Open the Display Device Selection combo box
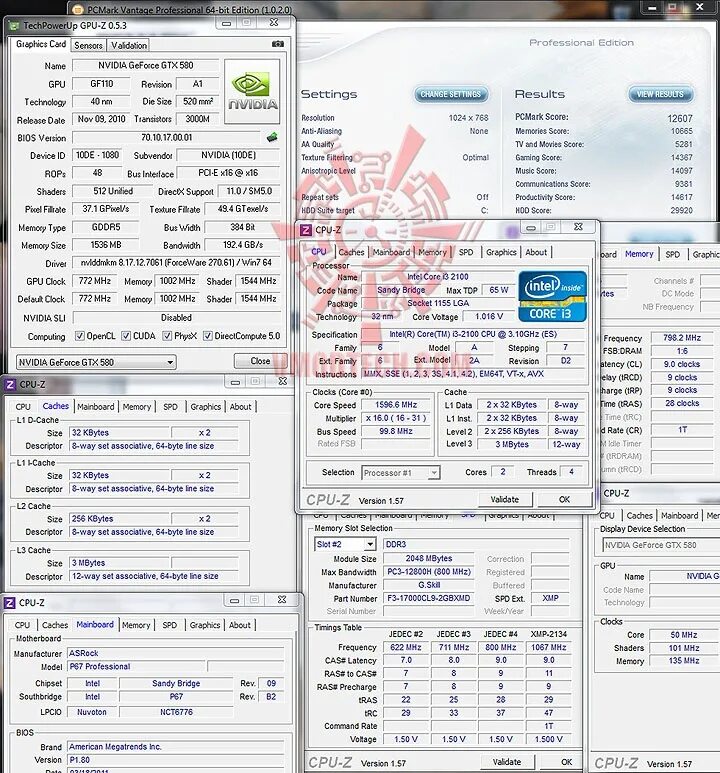This screenshot has height=773, width=720. pos(661,545)
